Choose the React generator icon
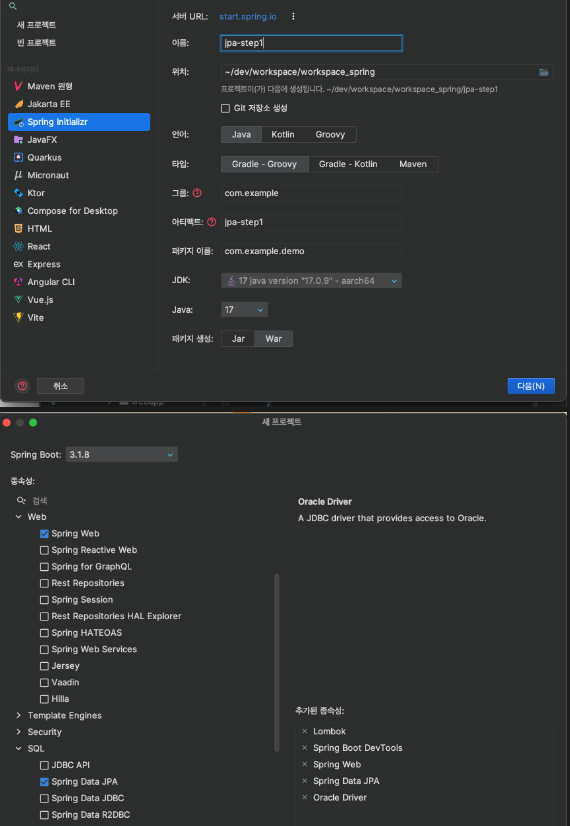The width and height of the screenshot is (570, 826). coord(18,247)
